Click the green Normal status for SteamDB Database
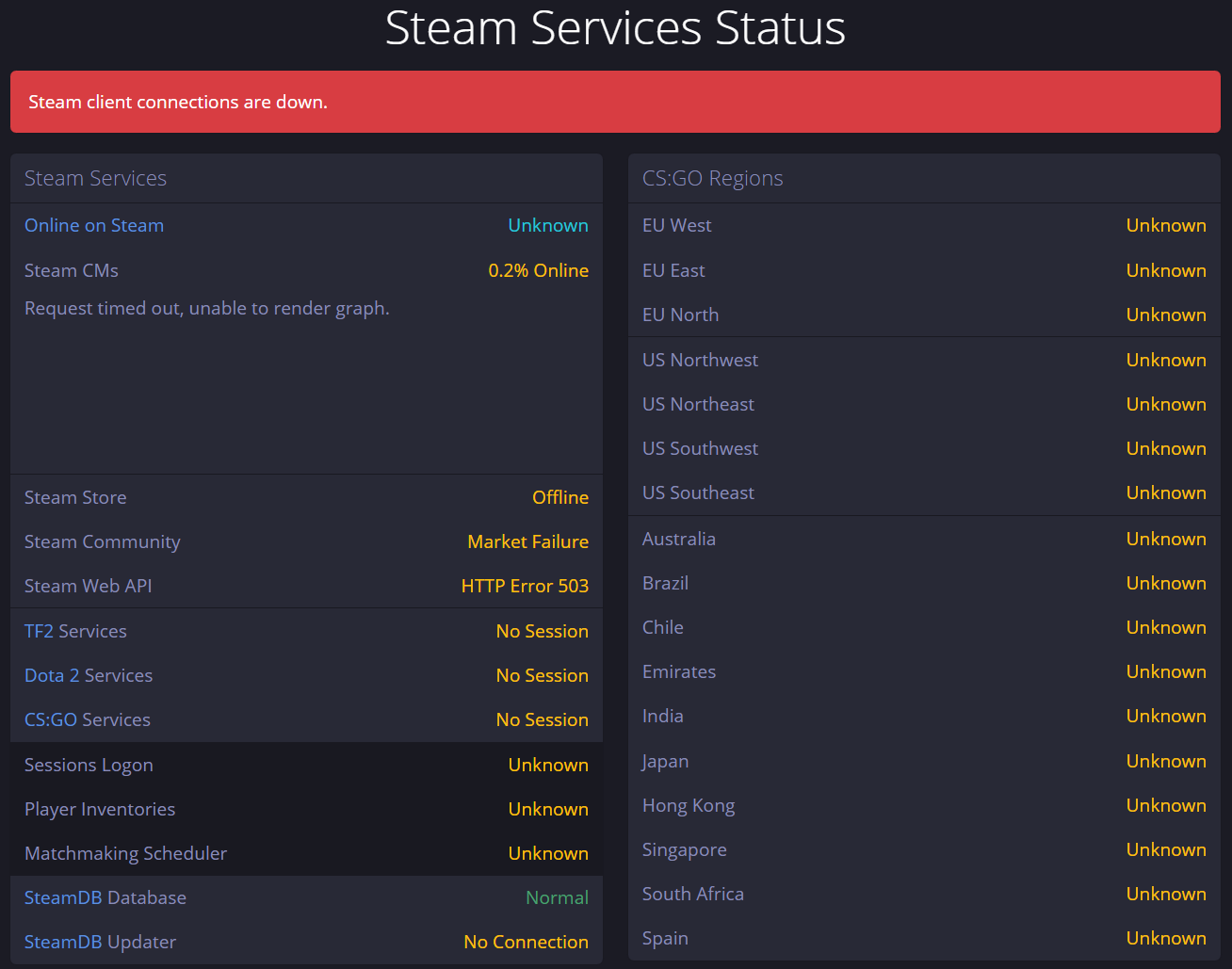Image resolution: width=1232 pixels, height=969 pixels. (x=558, y=897)
